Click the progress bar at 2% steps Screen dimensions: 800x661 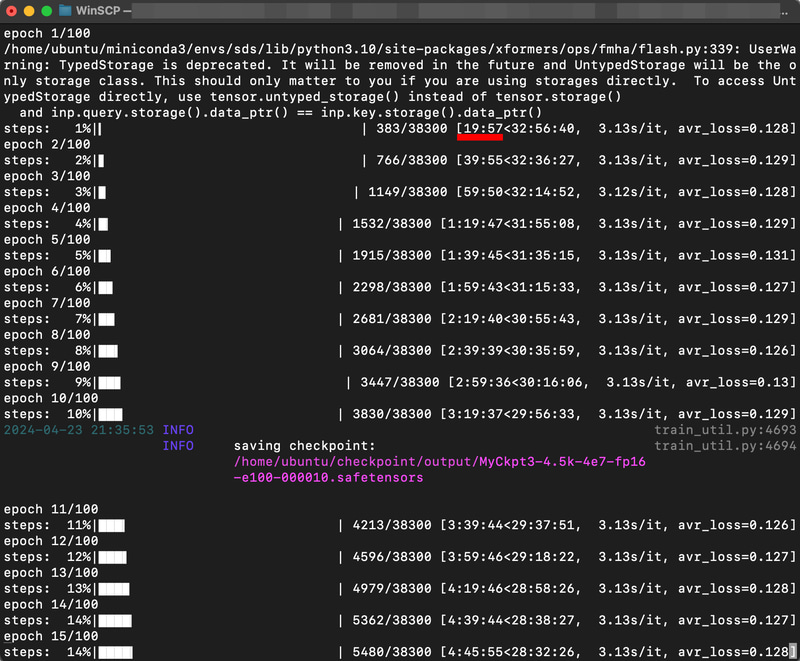[101, 161]
